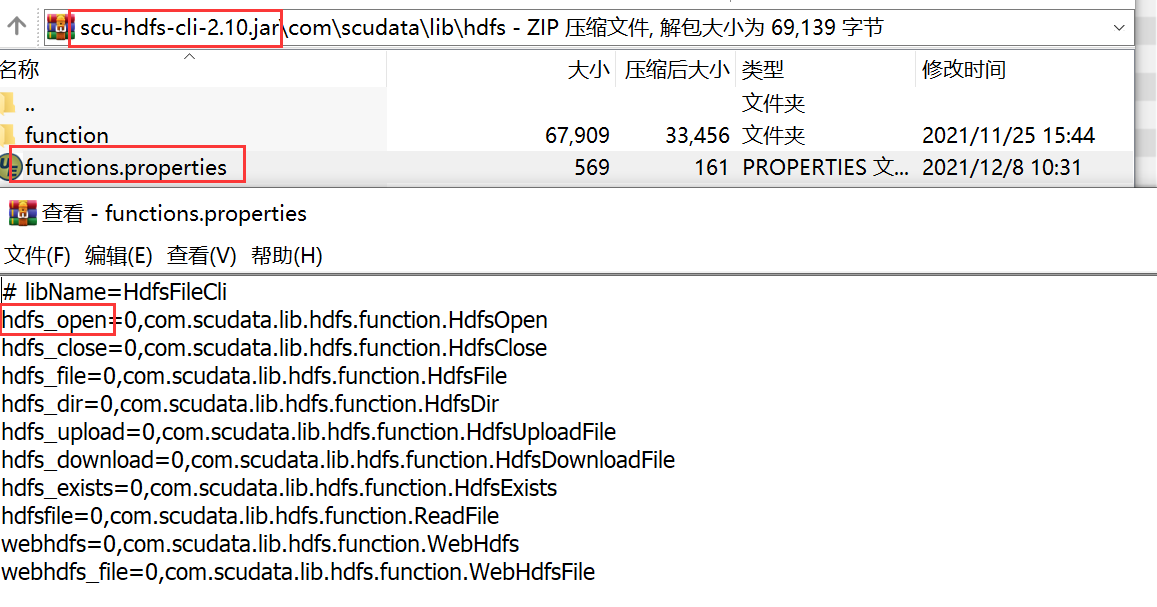Viewport: 1157px width, 607px height.
Task: Click the function folder icon
Action: pos(8,135)
